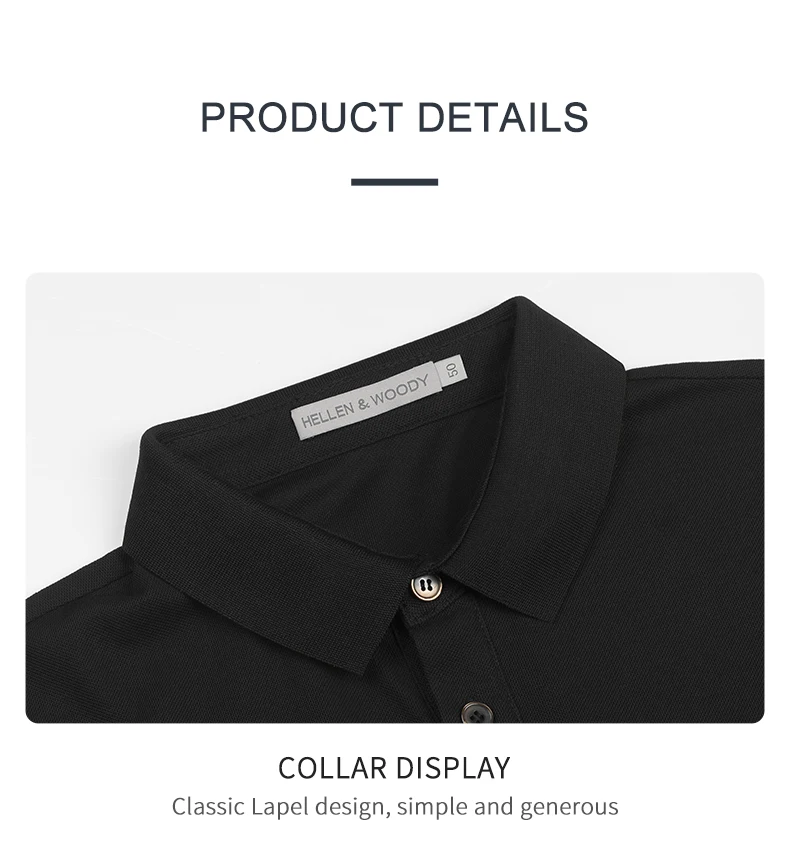Click the top collar button
The width and height of the screenshot is (790, 854).
point(426,587)
